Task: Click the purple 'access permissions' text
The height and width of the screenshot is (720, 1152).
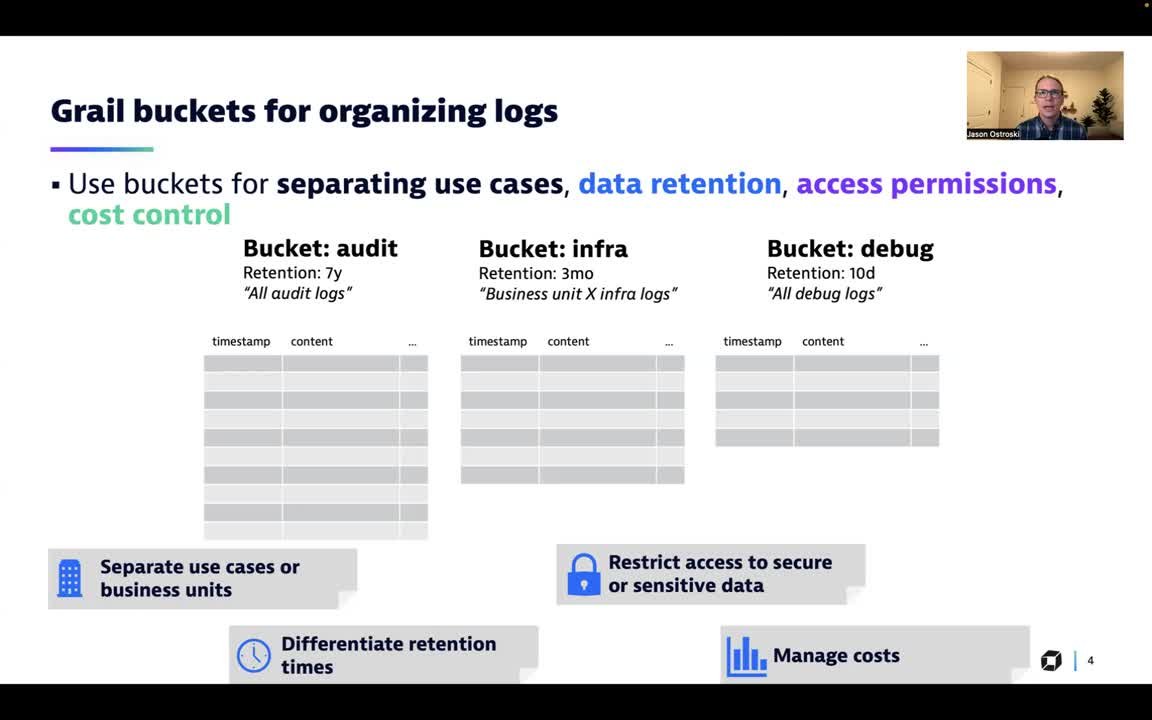Action: click(926, 184)
